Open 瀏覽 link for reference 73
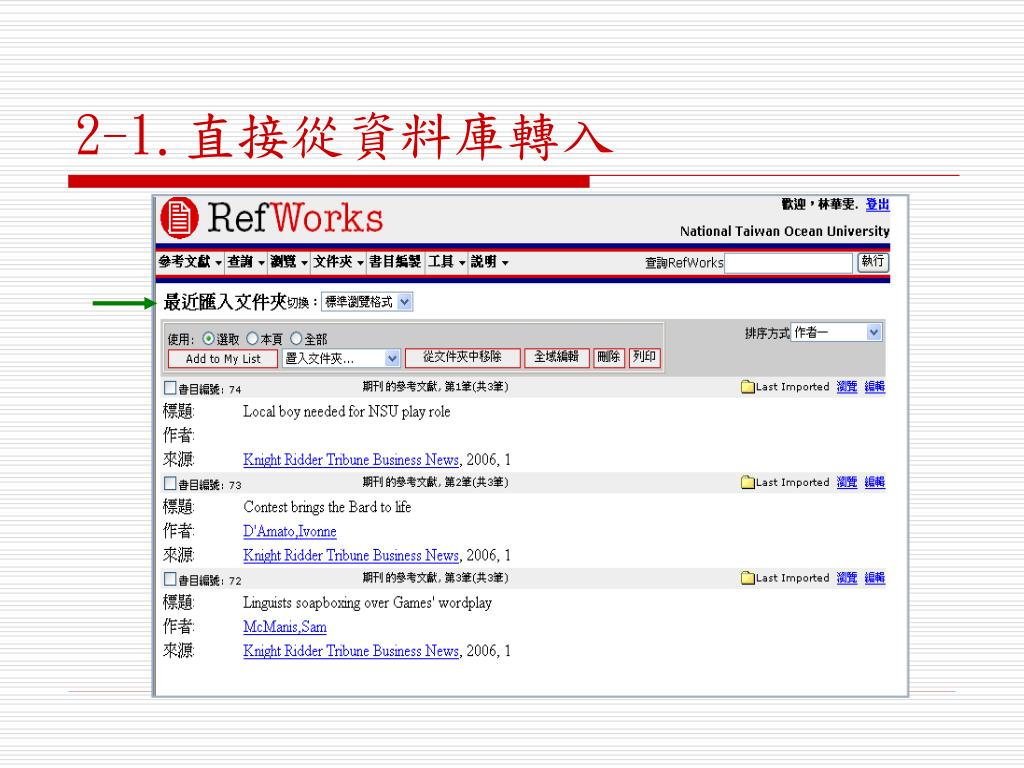 [847, 482]
